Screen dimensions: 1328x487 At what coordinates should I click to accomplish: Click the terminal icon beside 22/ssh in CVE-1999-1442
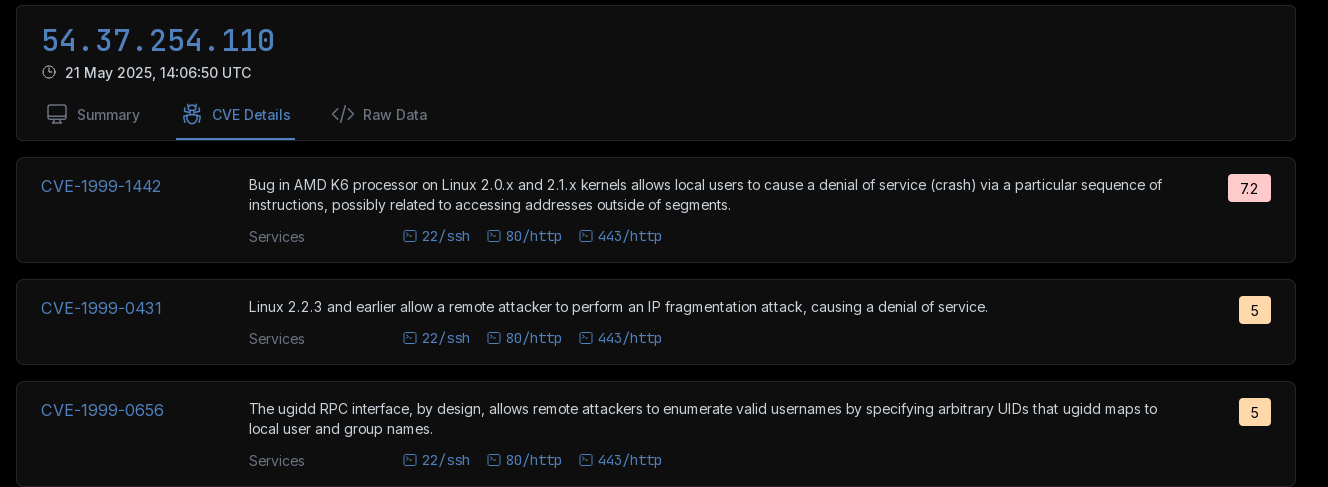point(409,236)
